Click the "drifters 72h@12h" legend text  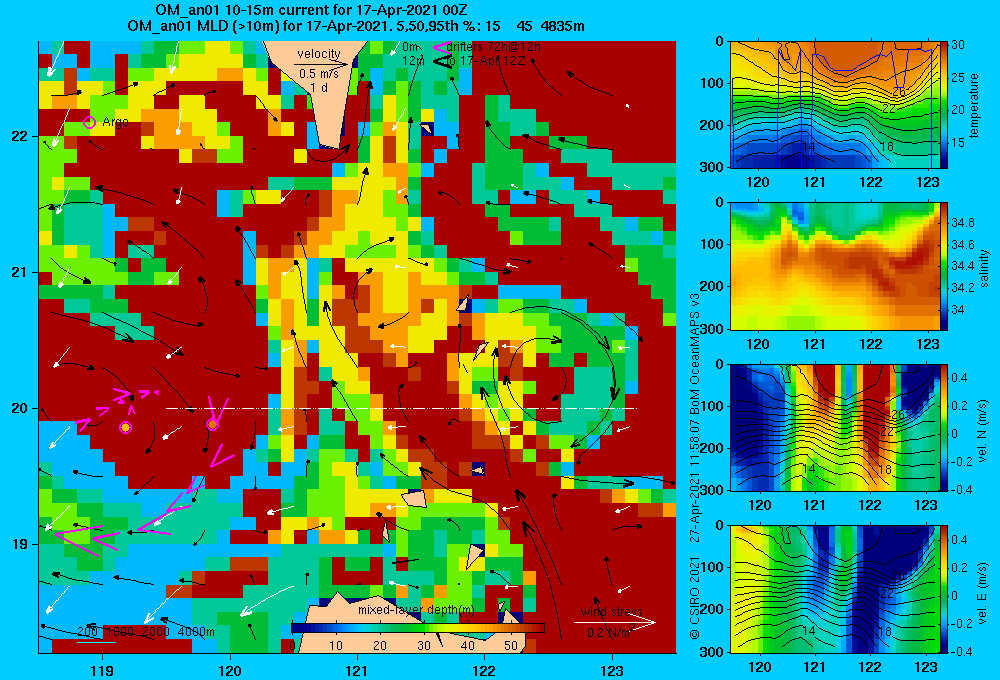[494, 47]
